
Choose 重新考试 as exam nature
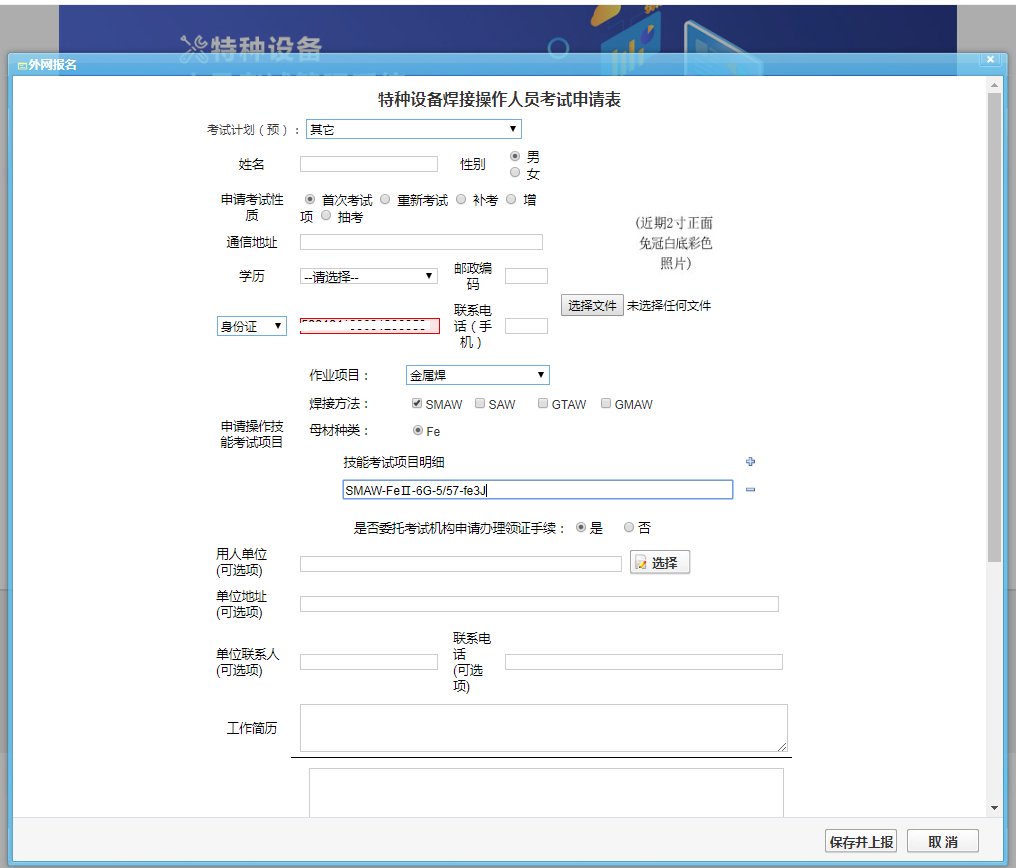coord(385,199)
